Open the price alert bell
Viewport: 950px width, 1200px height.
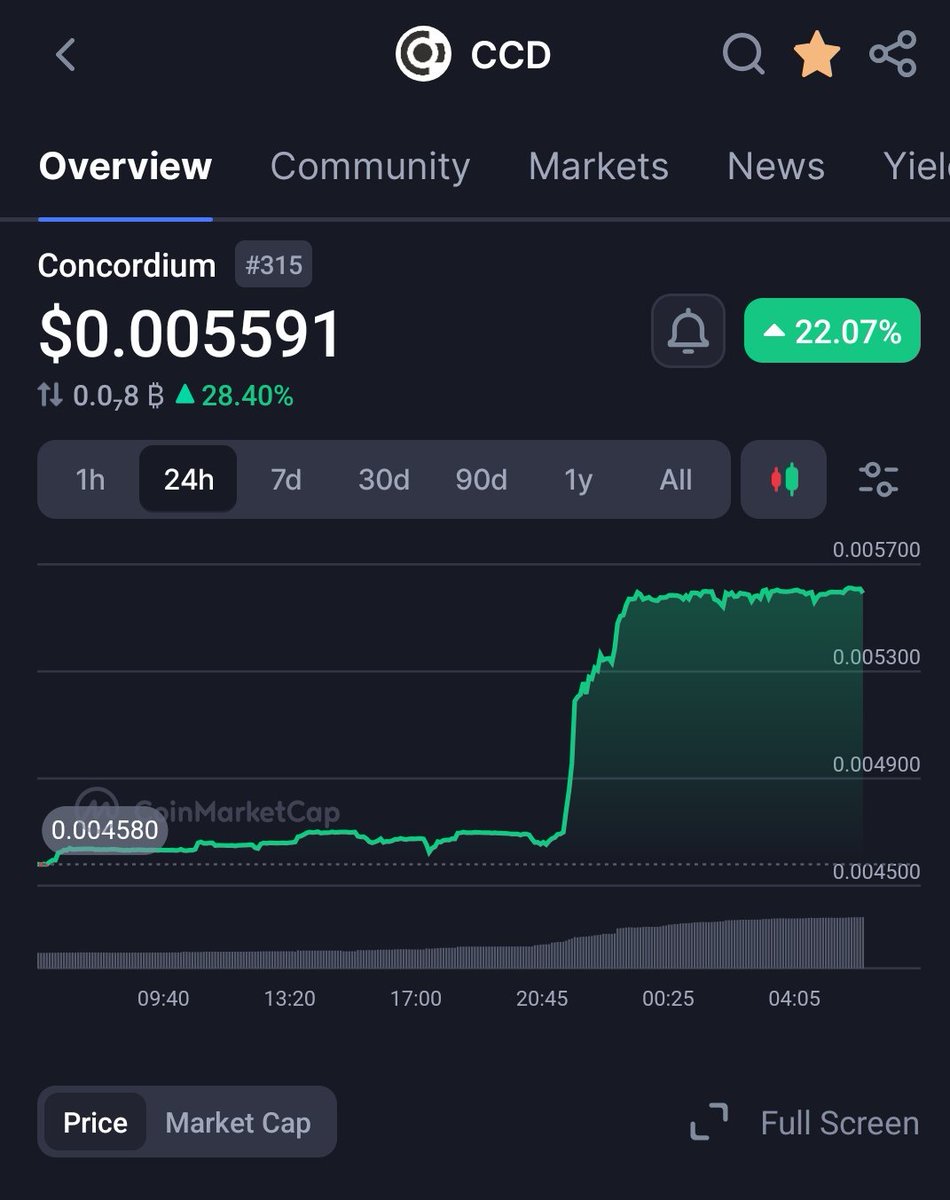point(688,330)
